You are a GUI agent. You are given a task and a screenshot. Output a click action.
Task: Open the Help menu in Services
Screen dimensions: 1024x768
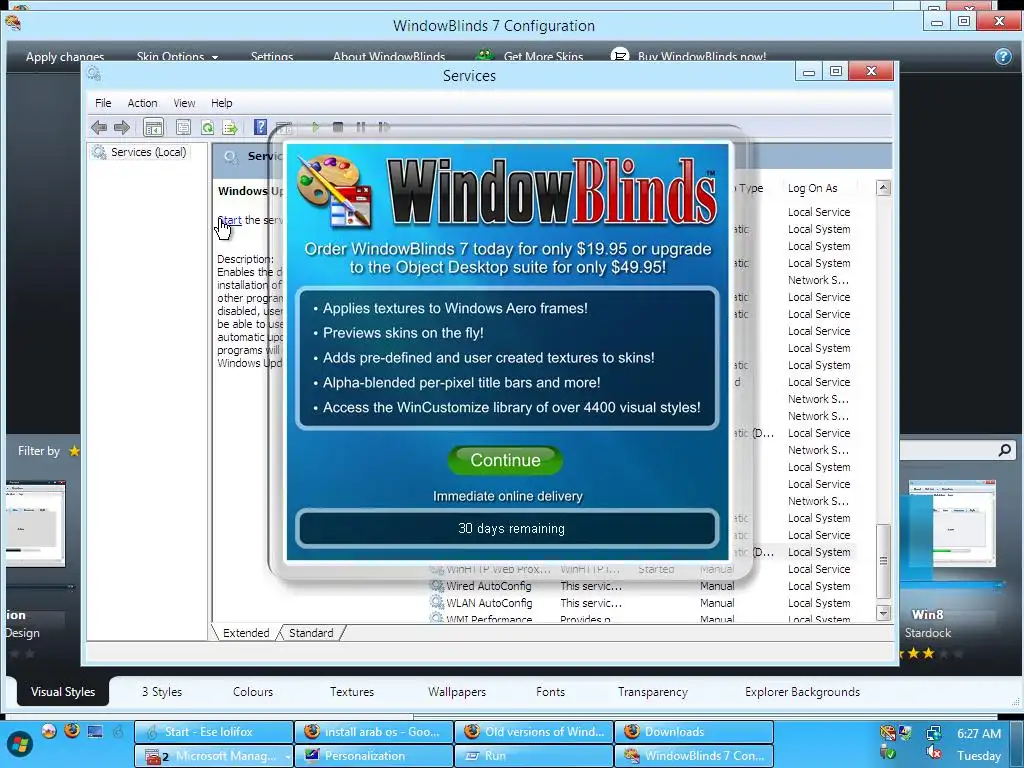(221, 103)
